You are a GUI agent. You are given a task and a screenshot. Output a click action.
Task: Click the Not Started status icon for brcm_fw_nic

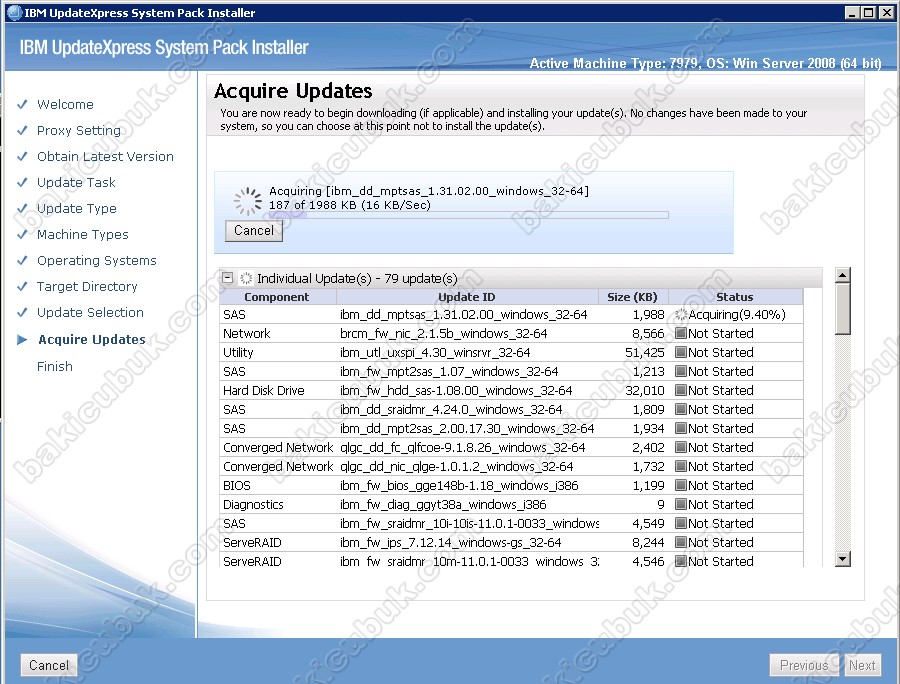click(681, 333)
